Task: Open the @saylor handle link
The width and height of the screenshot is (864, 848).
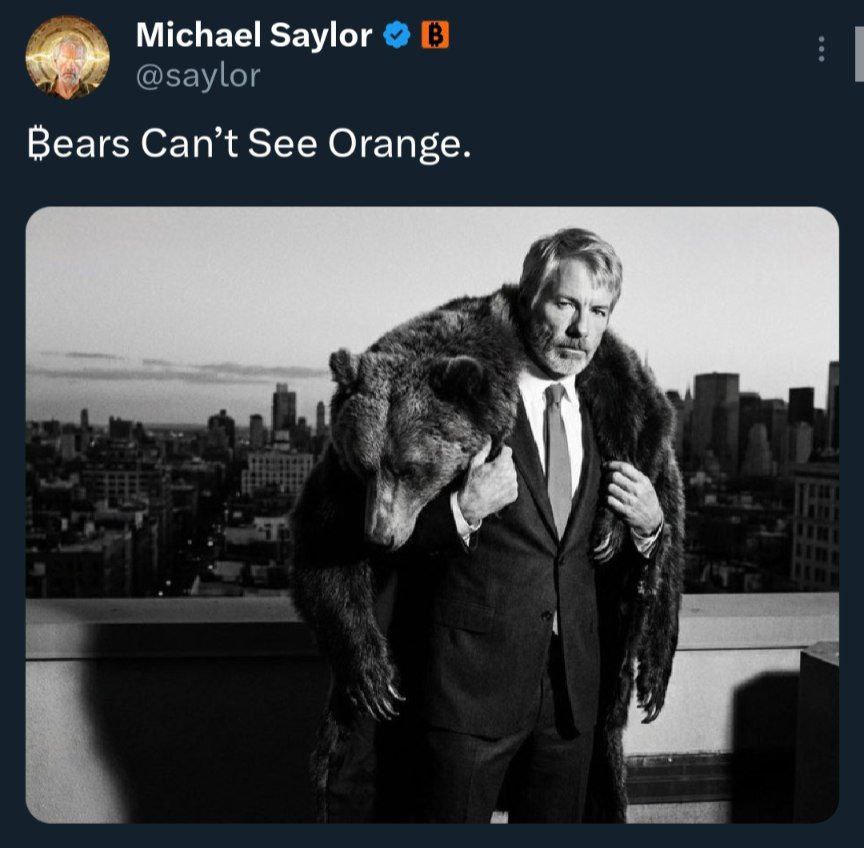Action: 198,77
